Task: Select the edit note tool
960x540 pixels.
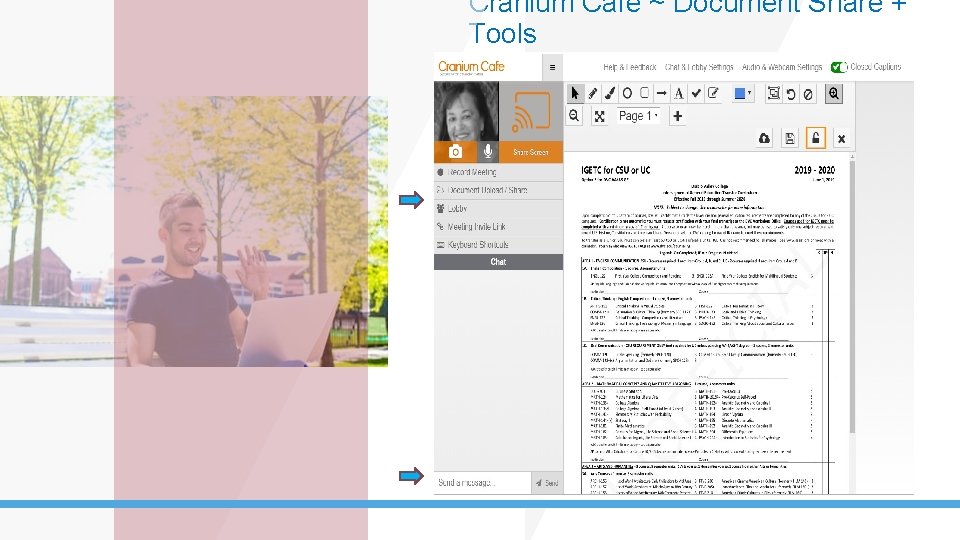Action: coord(713,93)
